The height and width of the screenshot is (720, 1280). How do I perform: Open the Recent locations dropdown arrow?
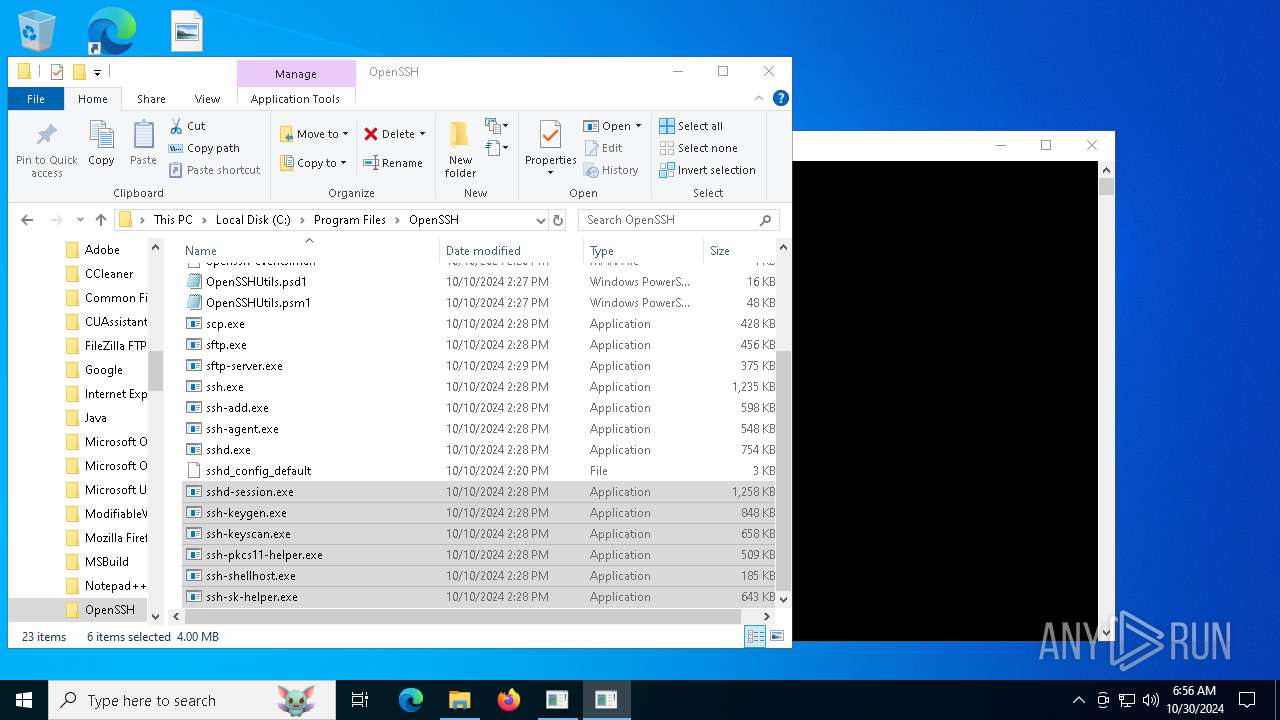[x=81, y=220]
